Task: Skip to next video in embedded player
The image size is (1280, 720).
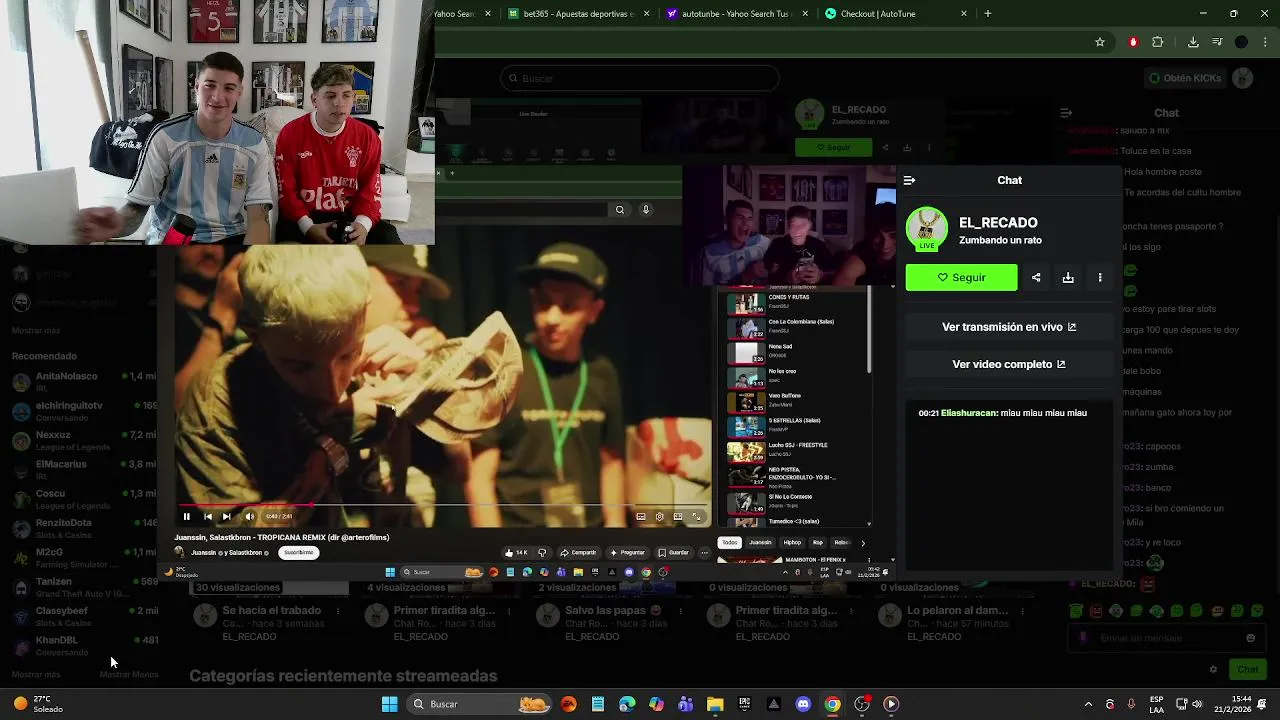Action: point(226,517)
